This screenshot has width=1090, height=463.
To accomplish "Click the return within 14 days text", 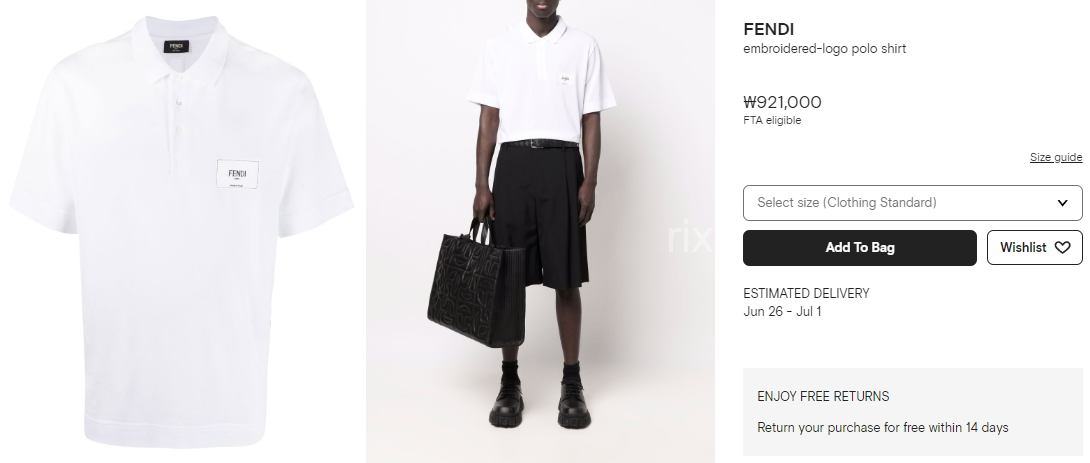I will pyautogui.click(x=882, y=428).
